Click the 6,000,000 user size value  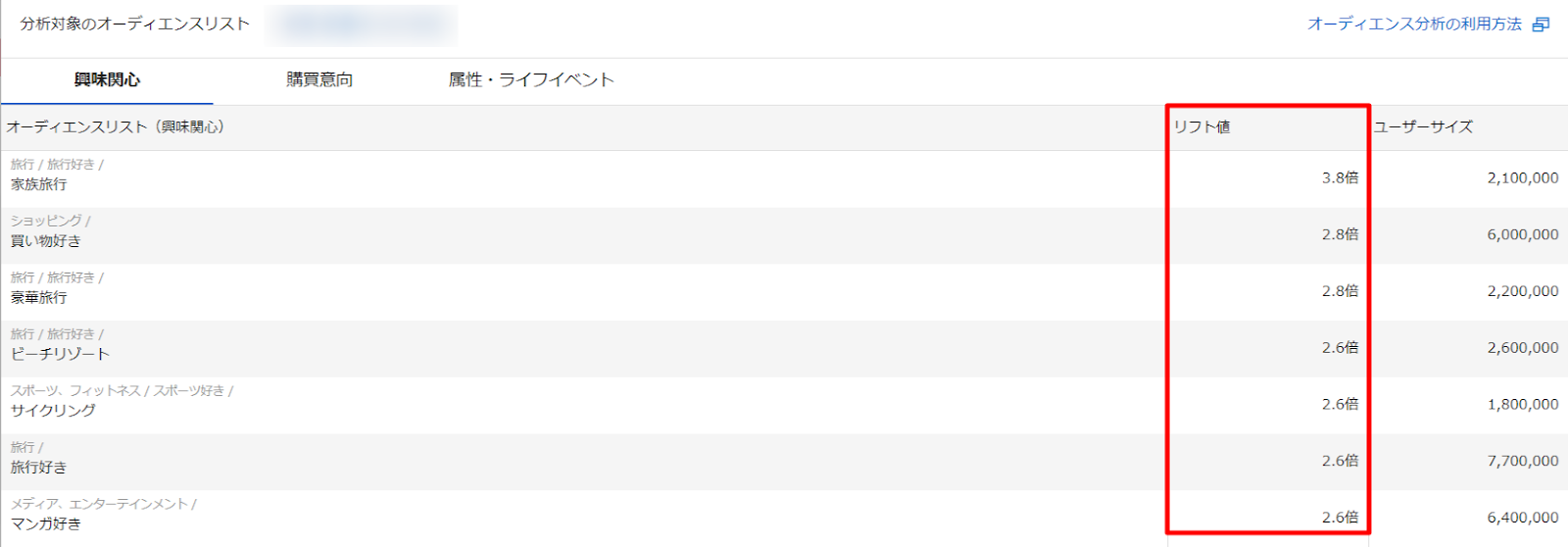click(1522, 235)
